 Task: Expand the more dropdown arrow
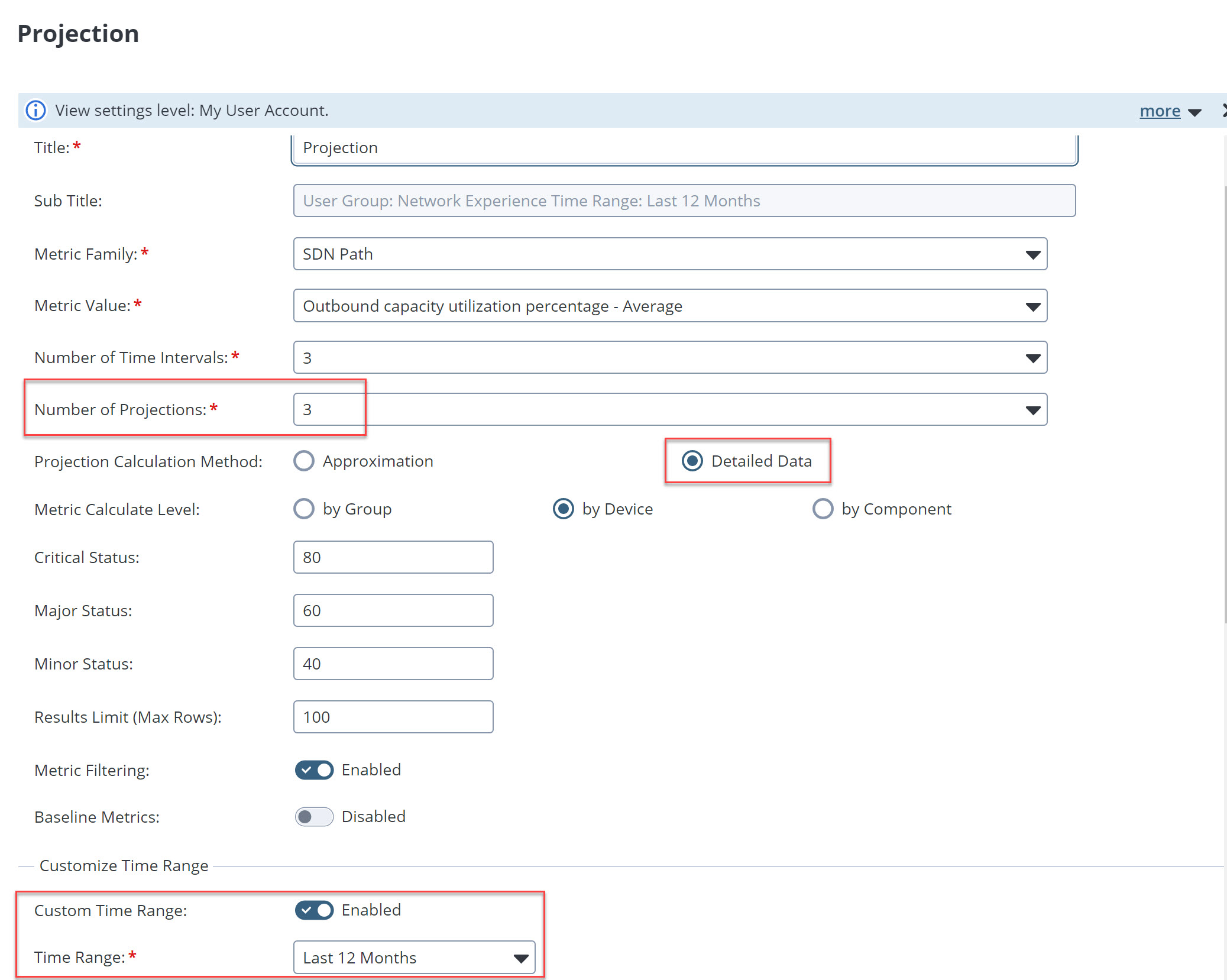tap(1194, 112)
